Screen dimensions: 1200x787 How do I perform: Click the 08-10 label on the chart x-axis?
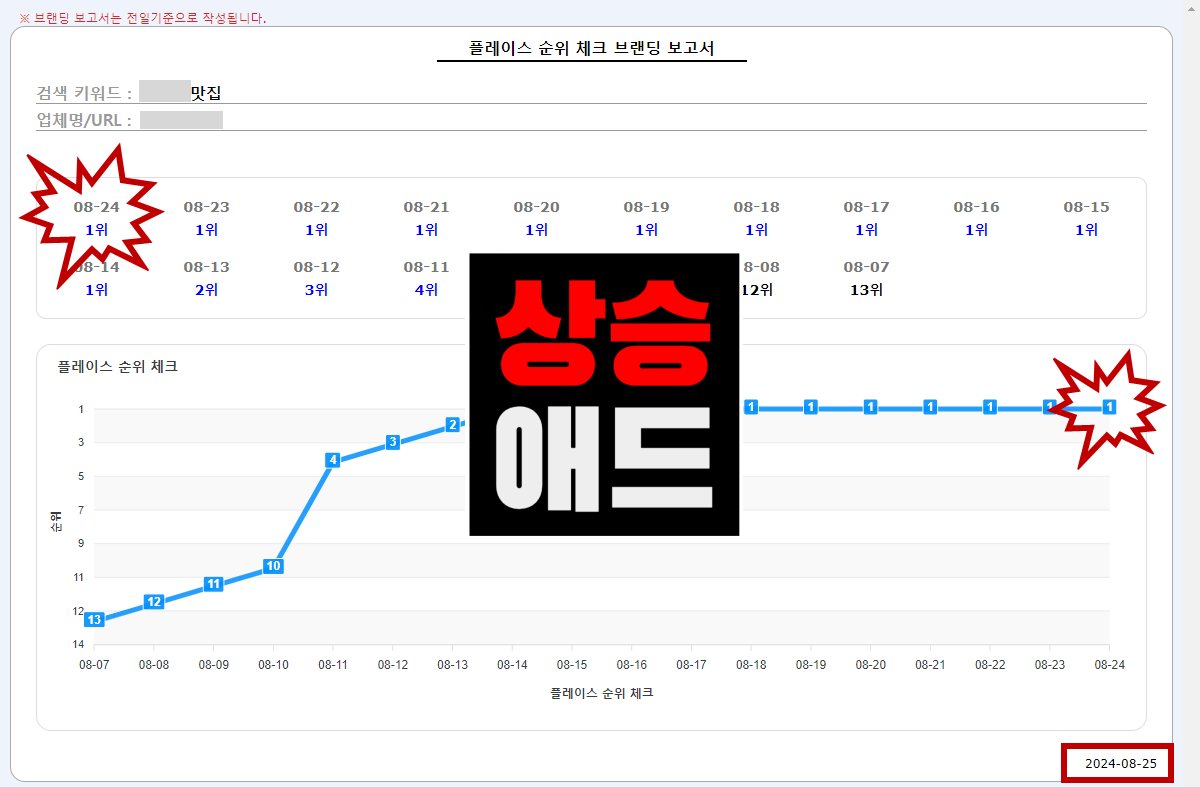click(273, 665)
